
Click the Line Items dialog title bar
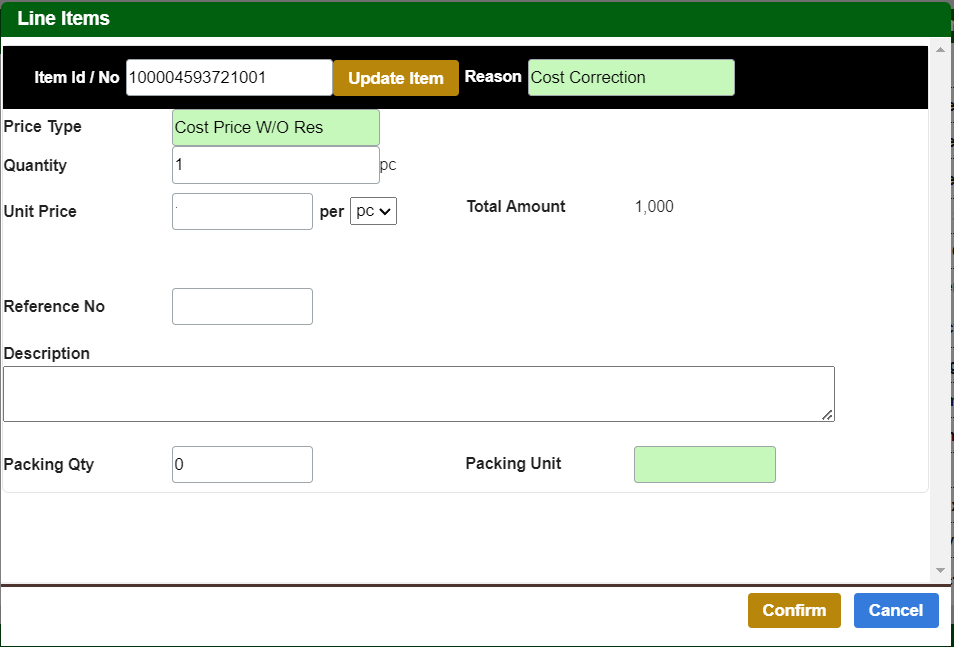(x=476, y=19)
